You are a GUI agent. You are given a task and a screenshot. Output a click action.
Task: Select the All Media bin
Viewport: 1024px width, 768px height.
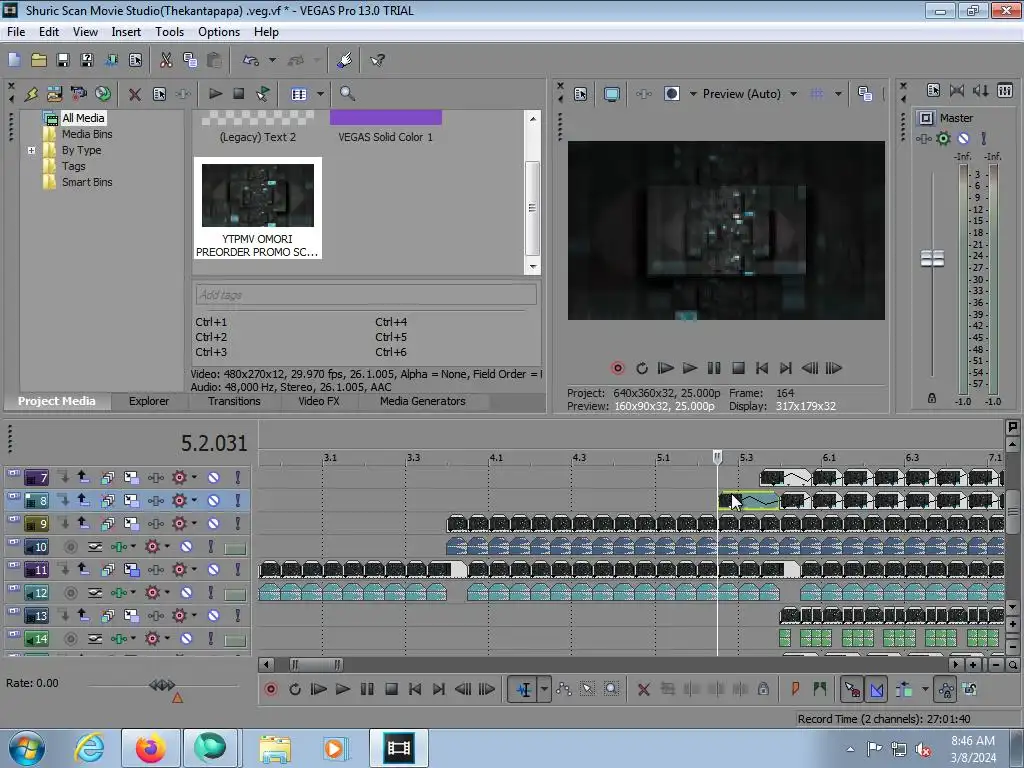(83, 118)
